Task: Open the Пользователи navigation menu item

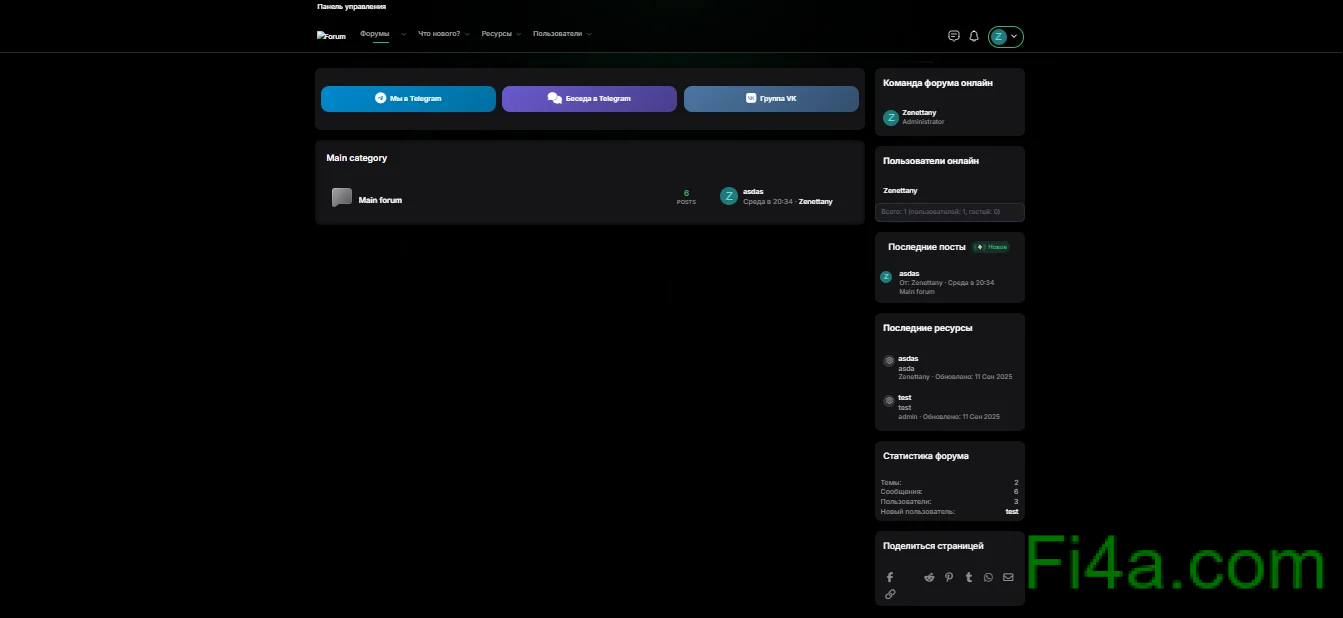Action: (x=557, y=34)
